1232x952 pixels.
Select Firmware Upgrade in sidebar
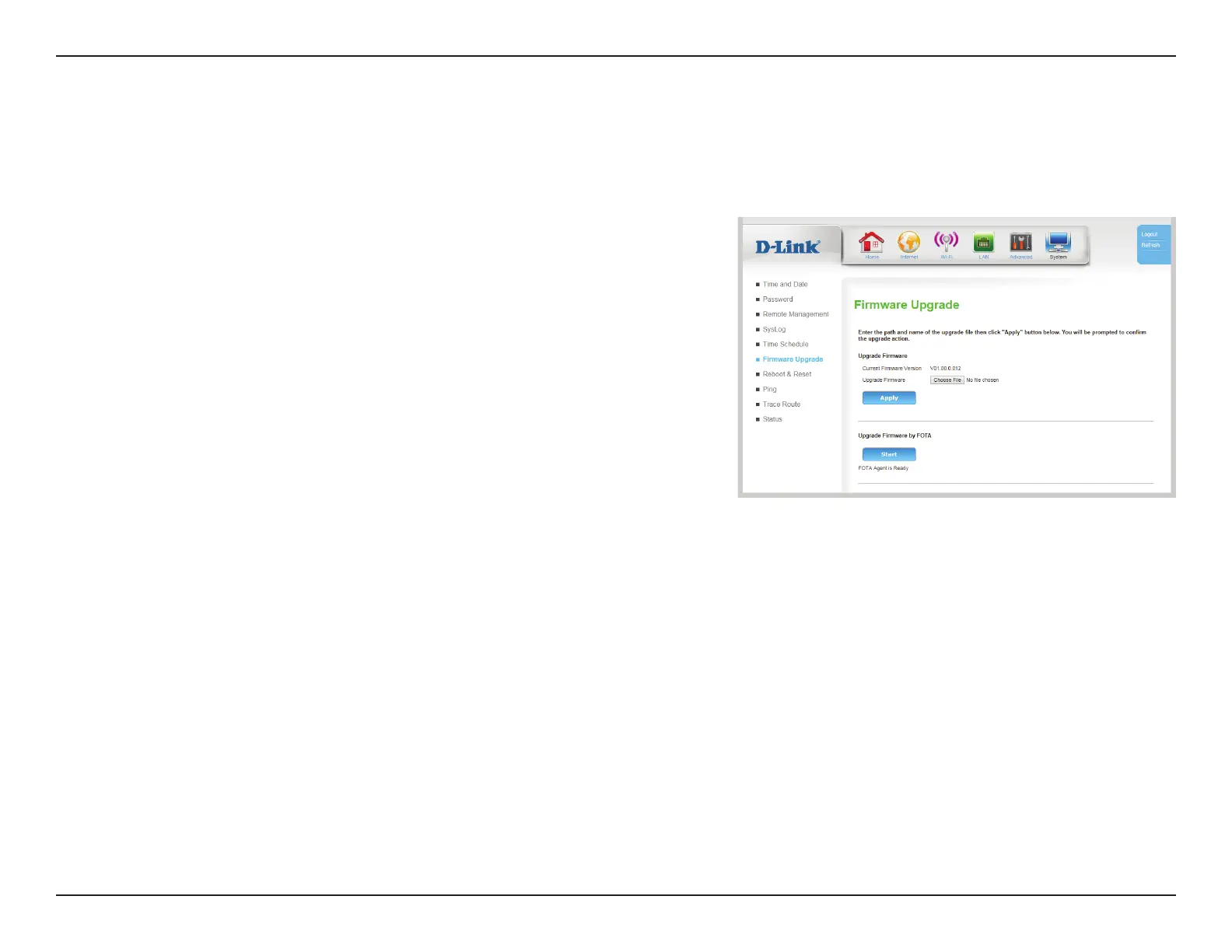click(x=793, y=359)
